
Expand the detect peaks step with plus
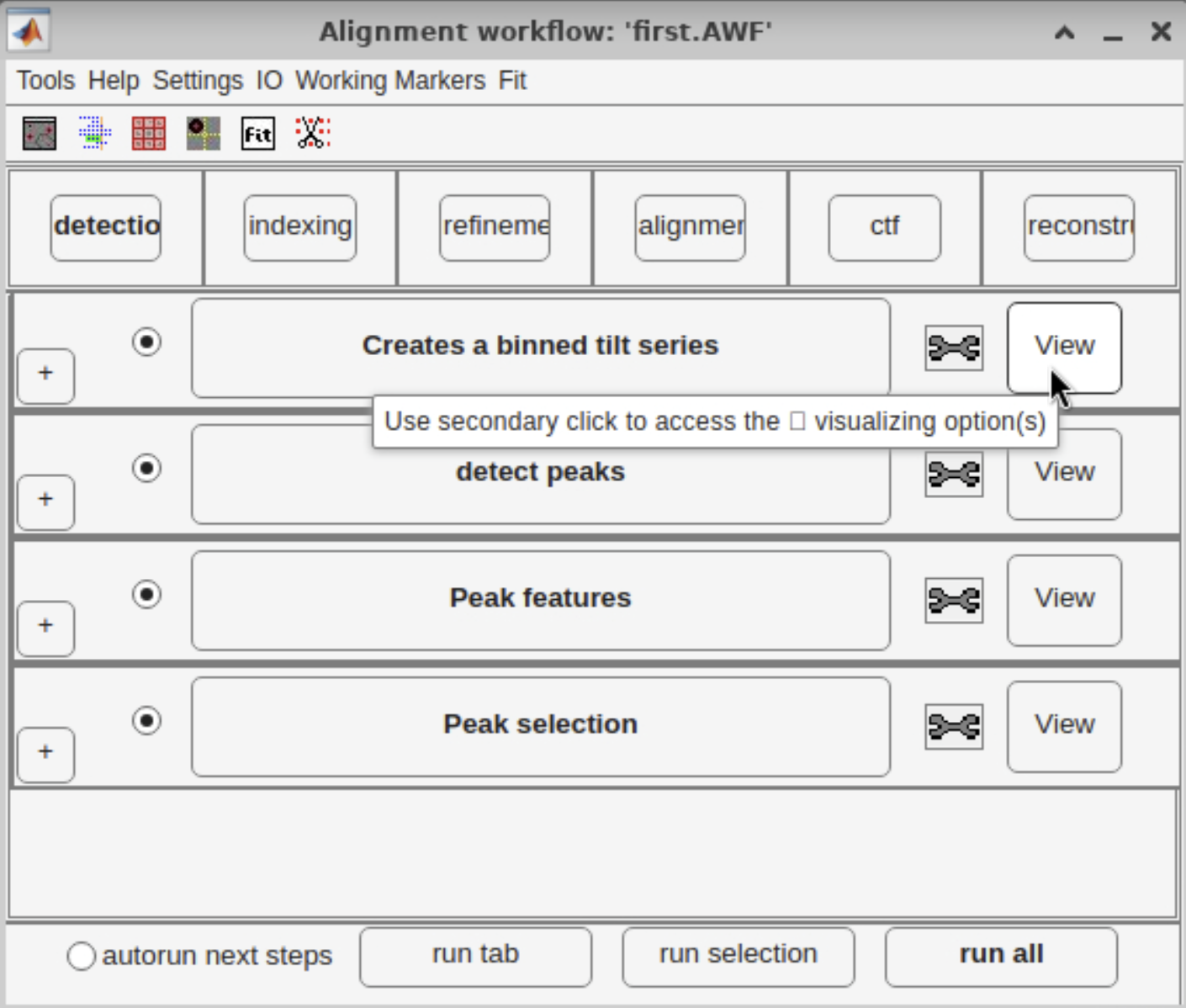click(x=45, y=500)
